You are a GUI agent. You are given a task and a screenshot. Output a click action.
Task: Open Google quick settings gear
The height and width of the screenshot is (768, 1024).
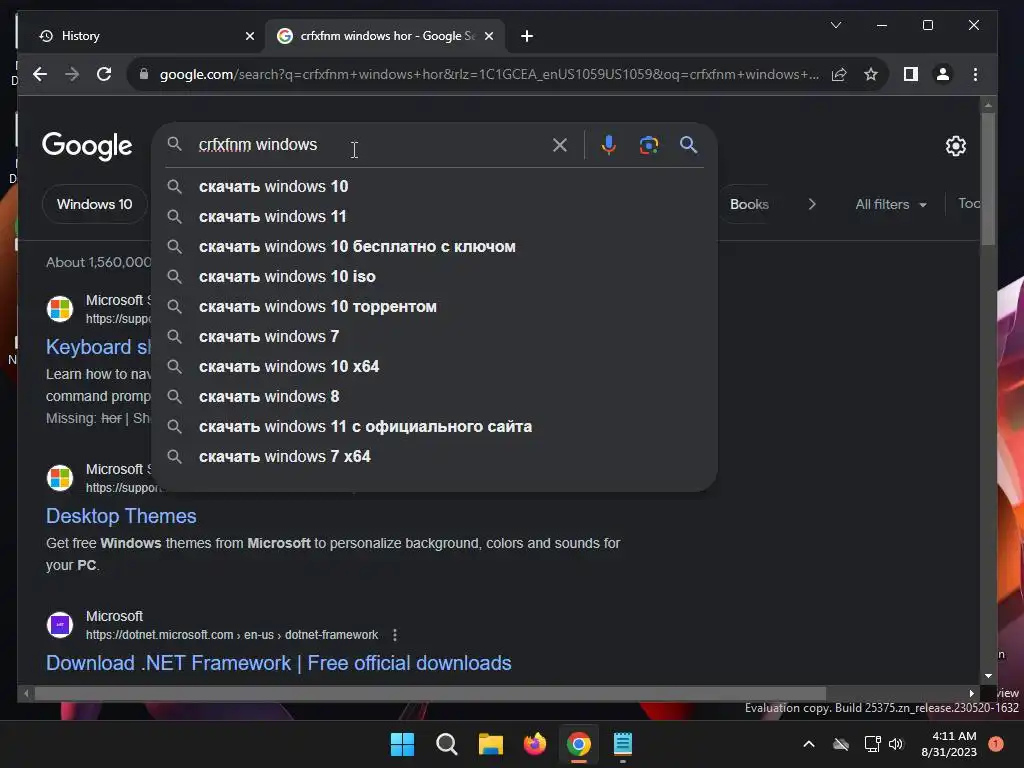coord(955,146)
